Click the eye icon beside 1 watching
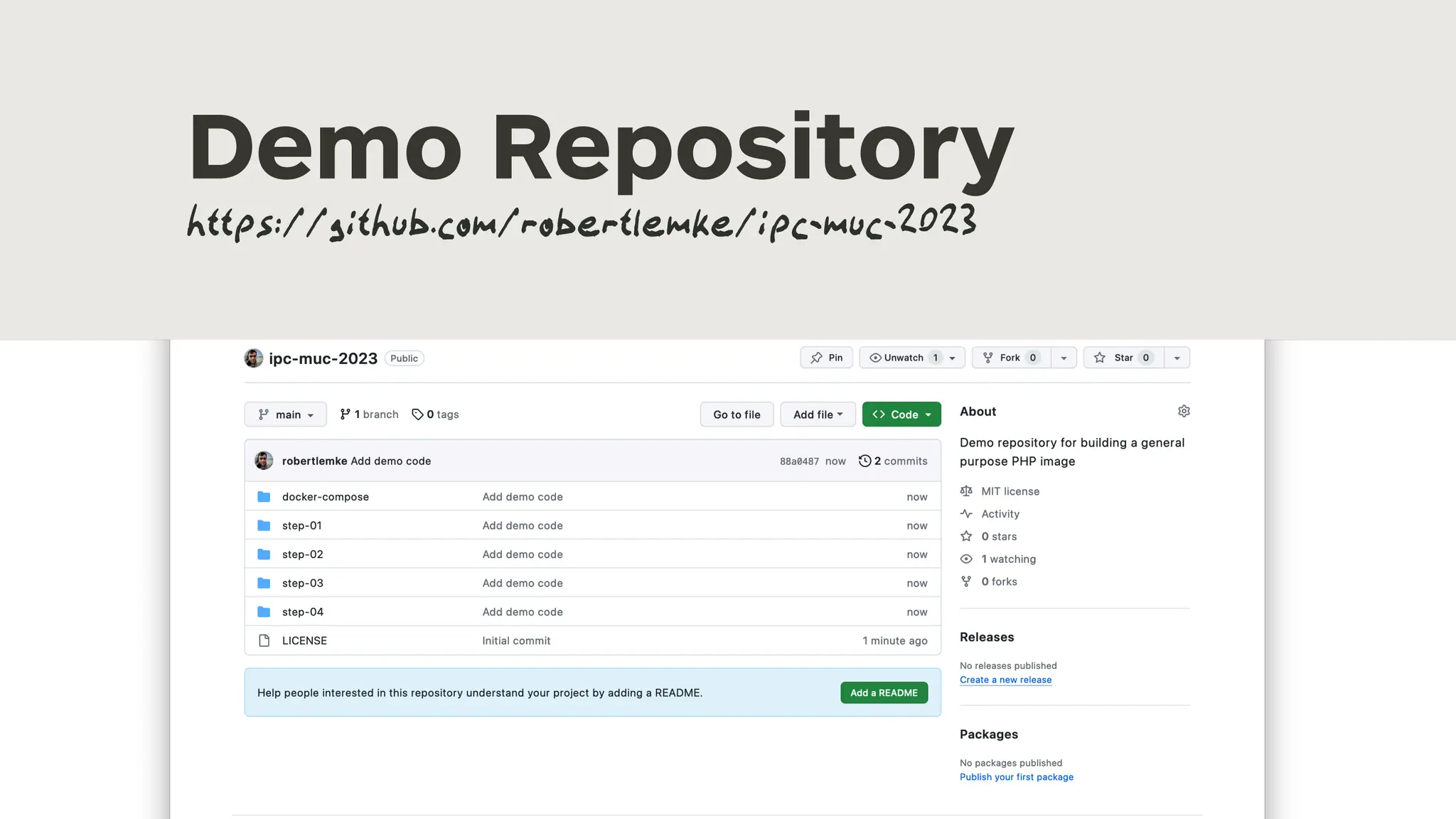The image size is (1456, 819). (x=966, y=560)
